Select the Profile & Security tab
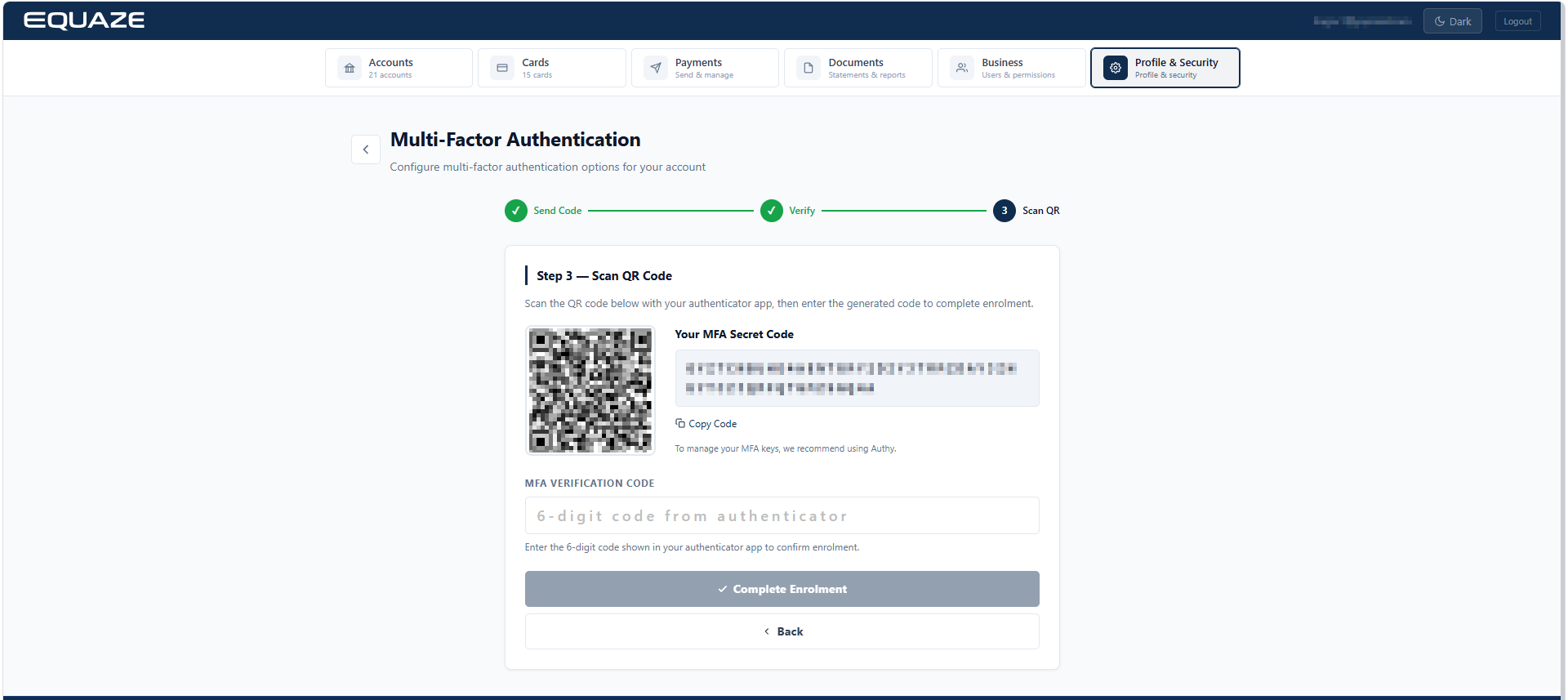The image size is (1568, 700). click(1165, 68)
